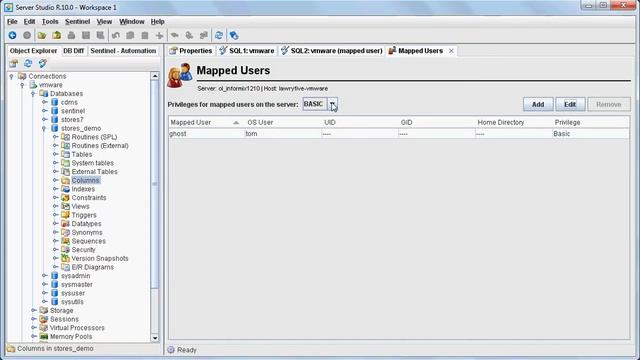Expand the Virtual Processors node
The image size is (640, 360).
(x=34, y=328)
